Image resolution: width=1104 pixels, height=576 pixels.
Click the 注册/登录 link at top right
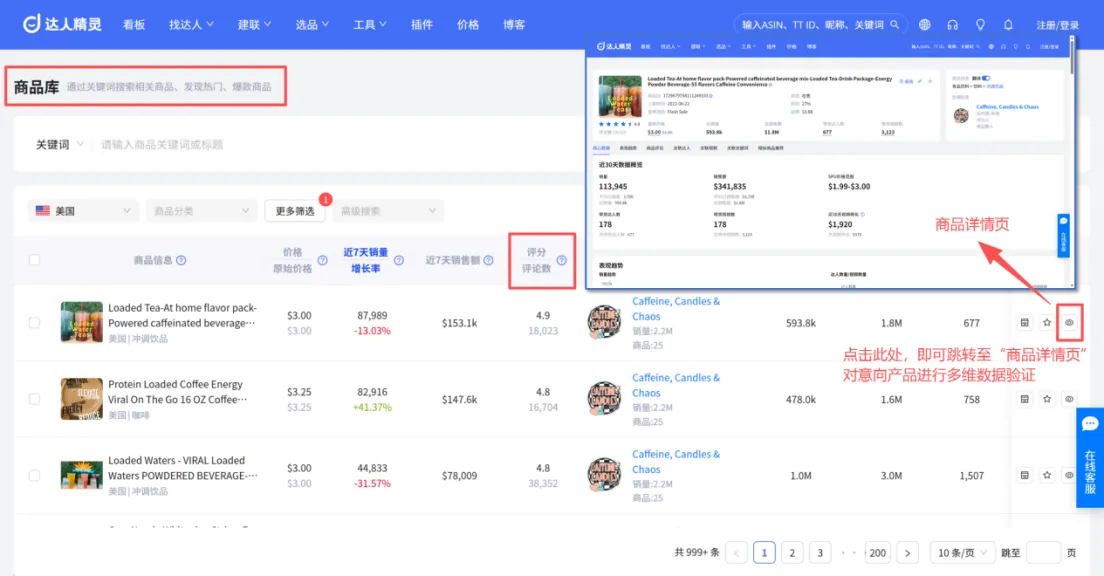(x=1058, y=24)
